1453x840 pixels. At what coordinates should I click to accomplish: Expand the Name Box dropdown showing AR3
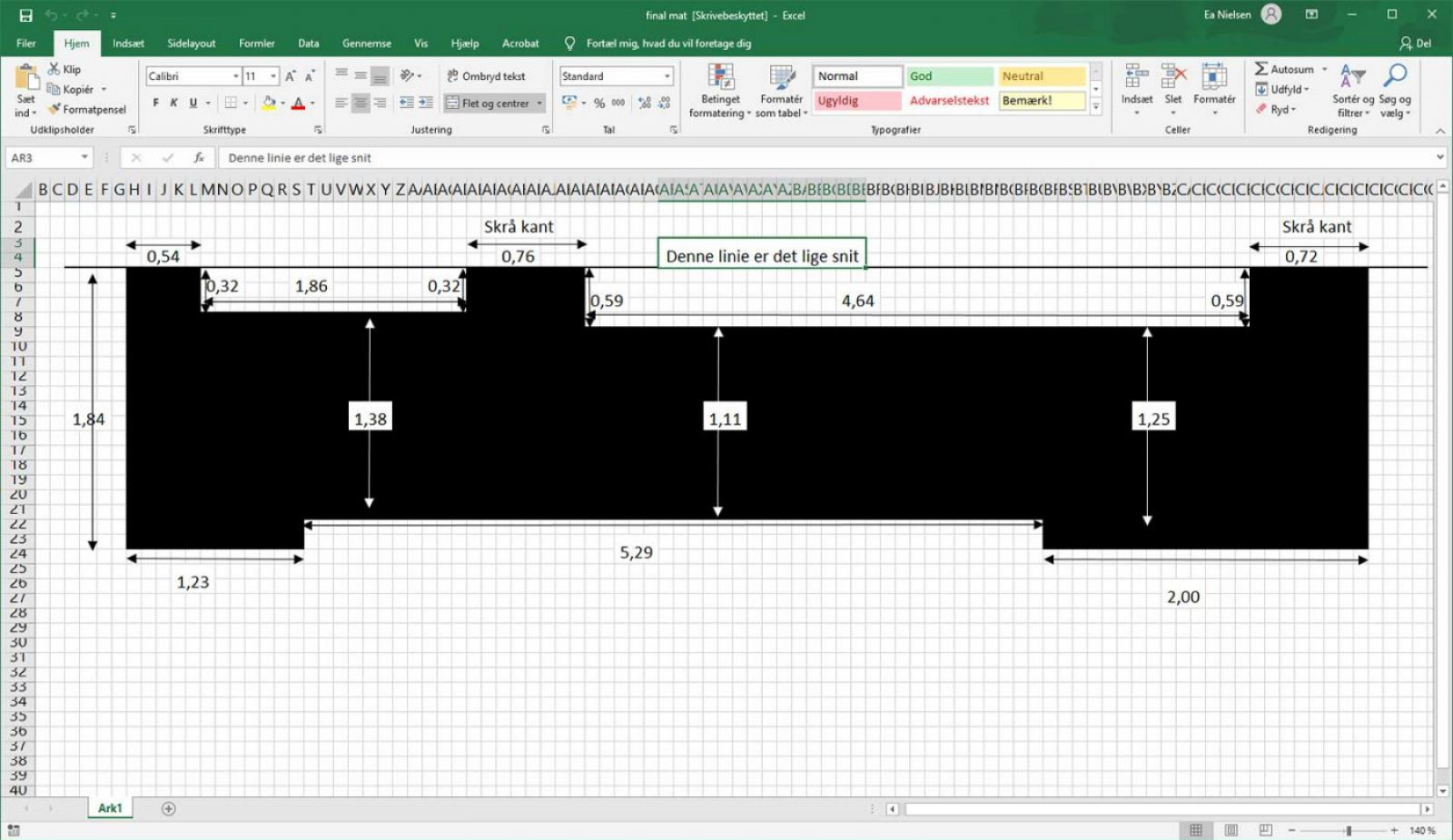point(84,157)
